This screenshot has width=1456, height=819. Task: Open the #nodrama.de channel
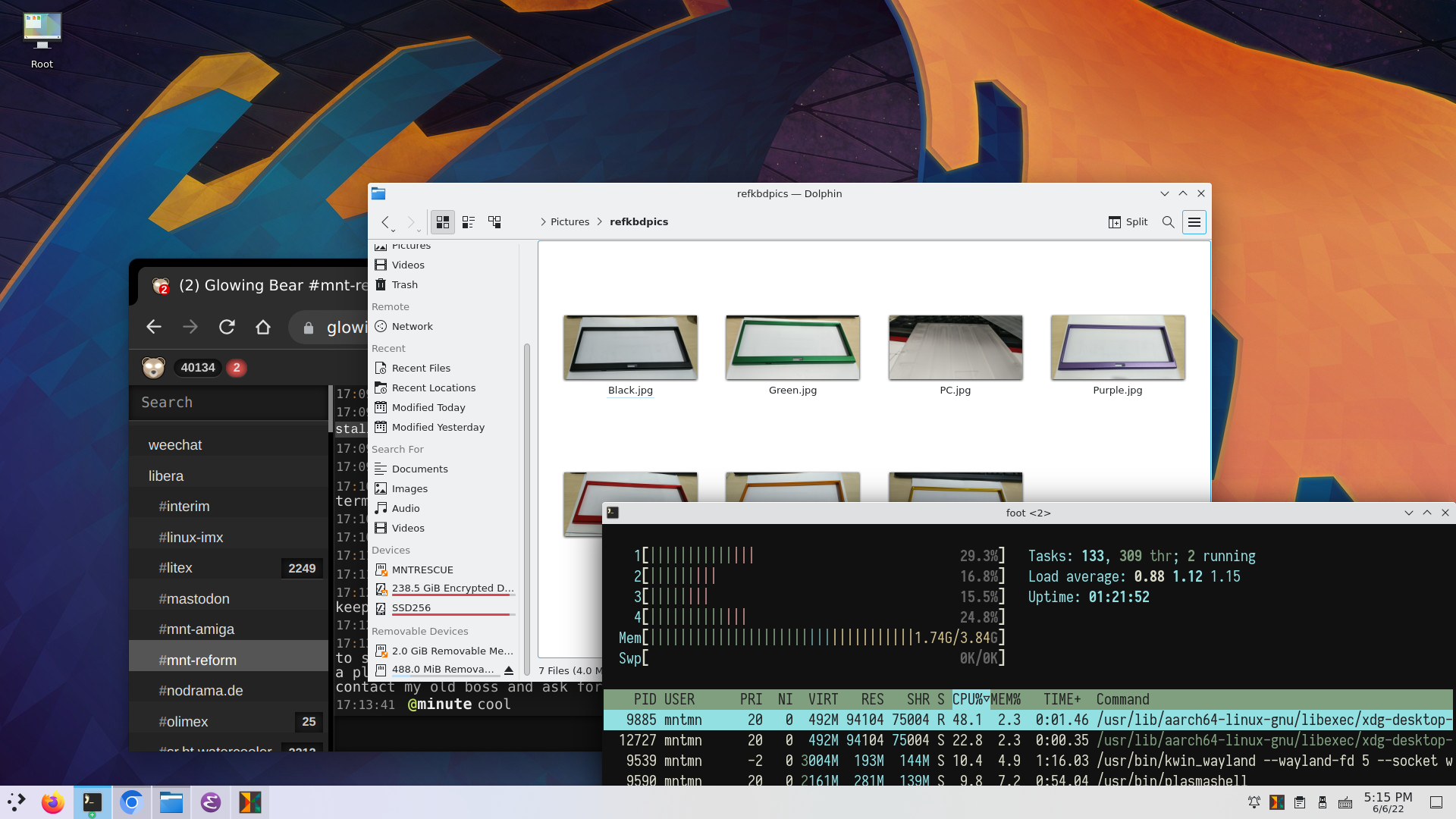(228, 691)
